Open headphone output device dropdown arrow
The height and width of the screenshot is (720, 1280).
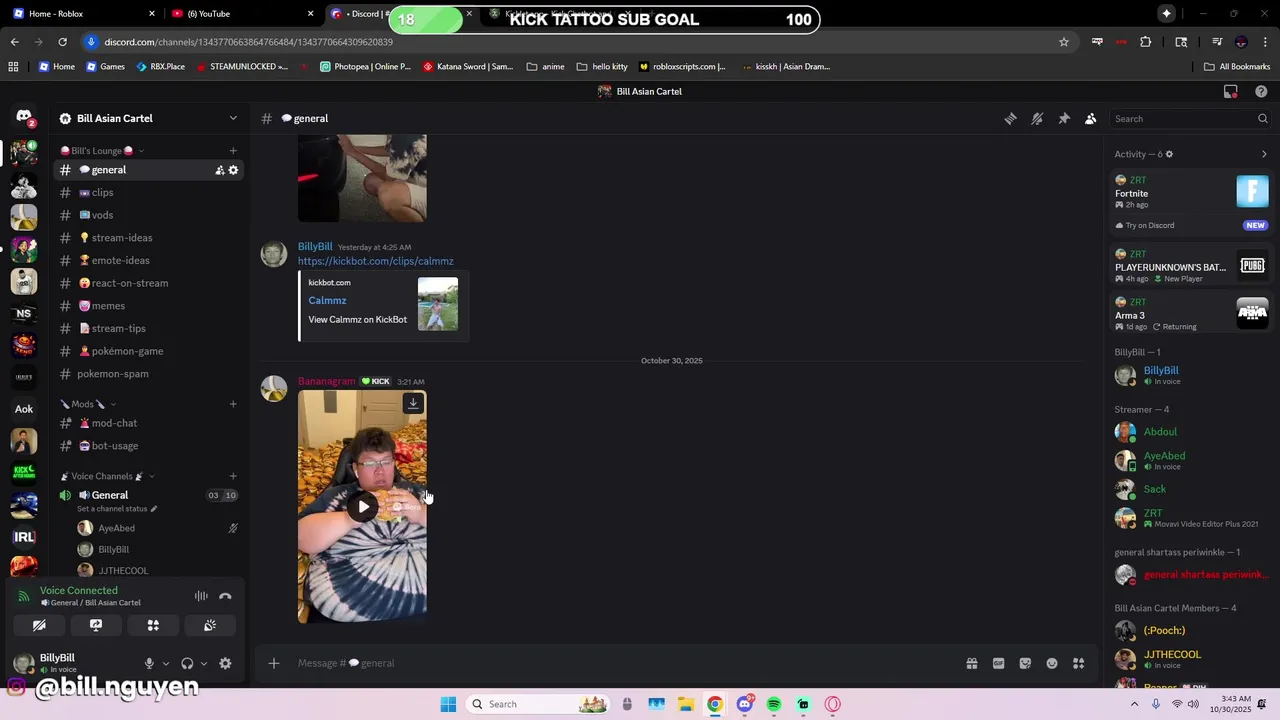click(x=203, y=663)
